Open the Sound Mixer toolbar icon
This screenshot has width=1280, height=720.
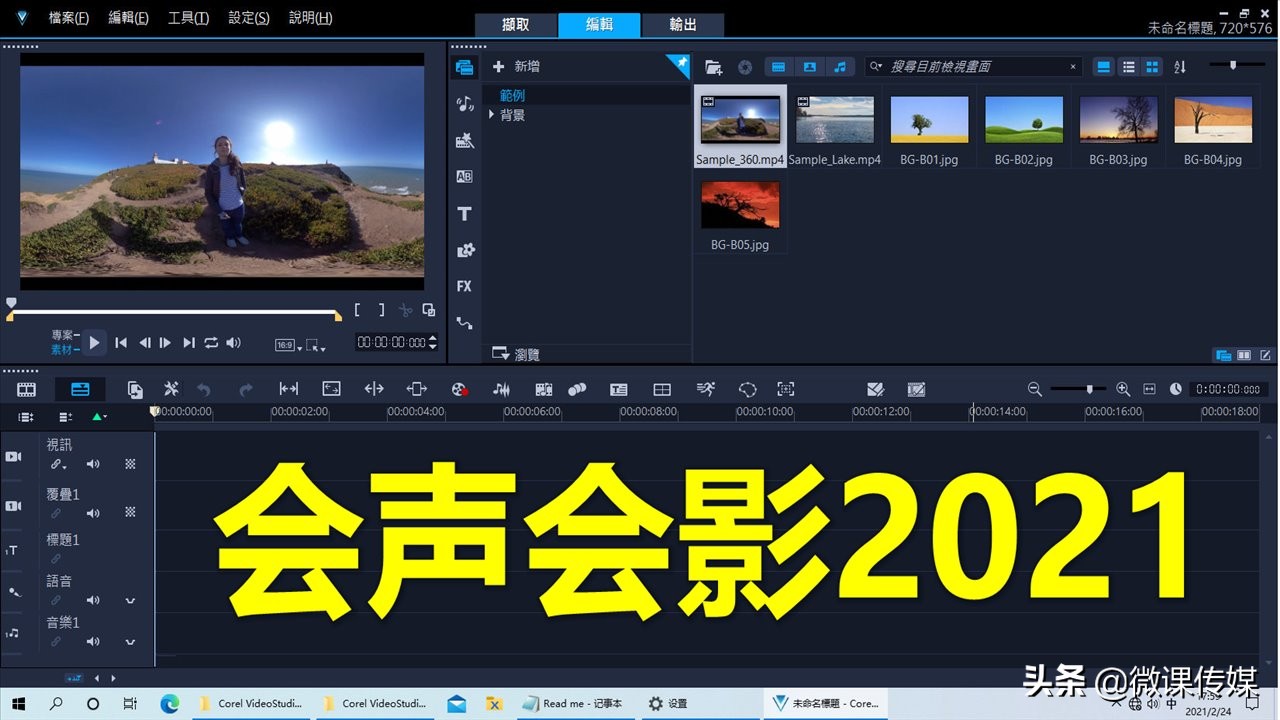pos(501,389)
